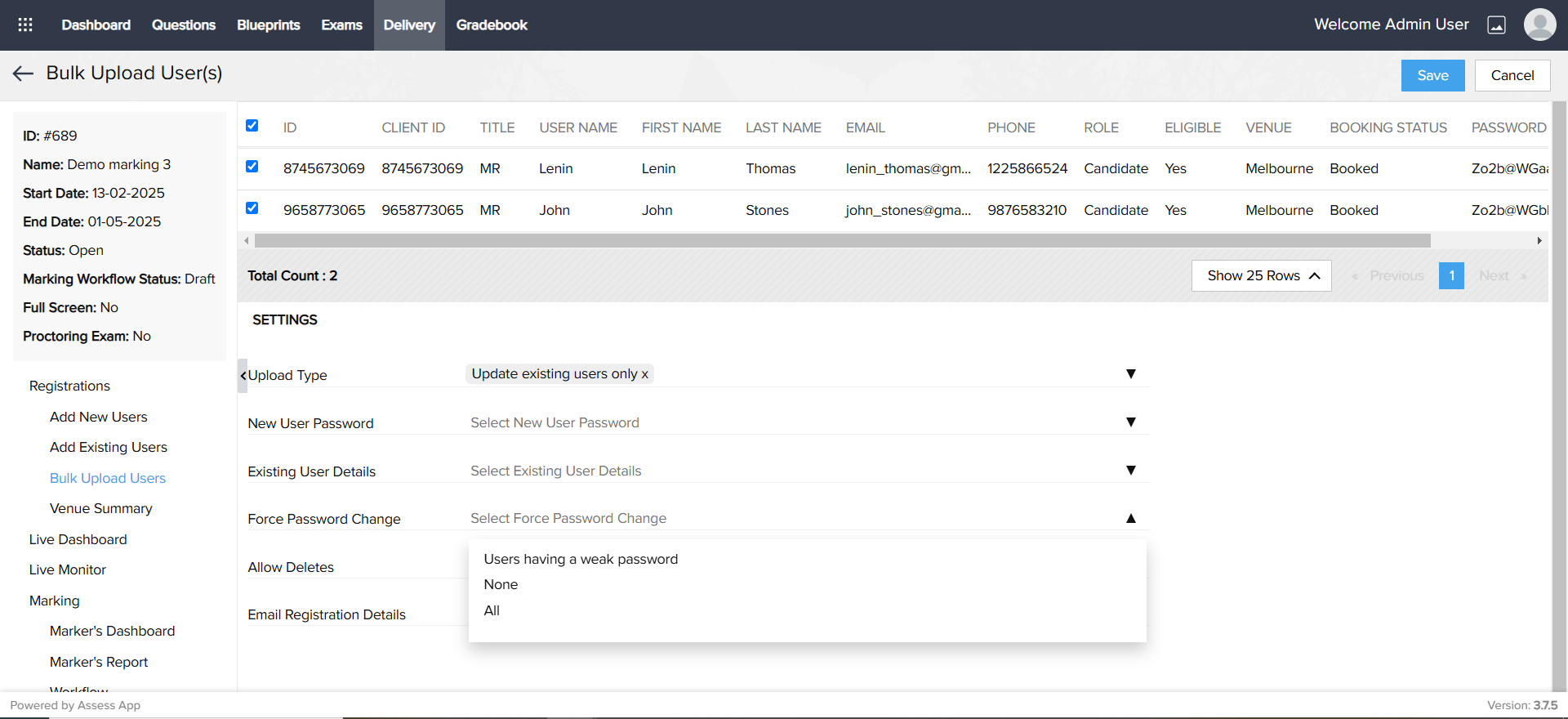This screenshot has height=719, width=1568.
Task: Click the Marking section in sidebar
Action: (55, 601)
